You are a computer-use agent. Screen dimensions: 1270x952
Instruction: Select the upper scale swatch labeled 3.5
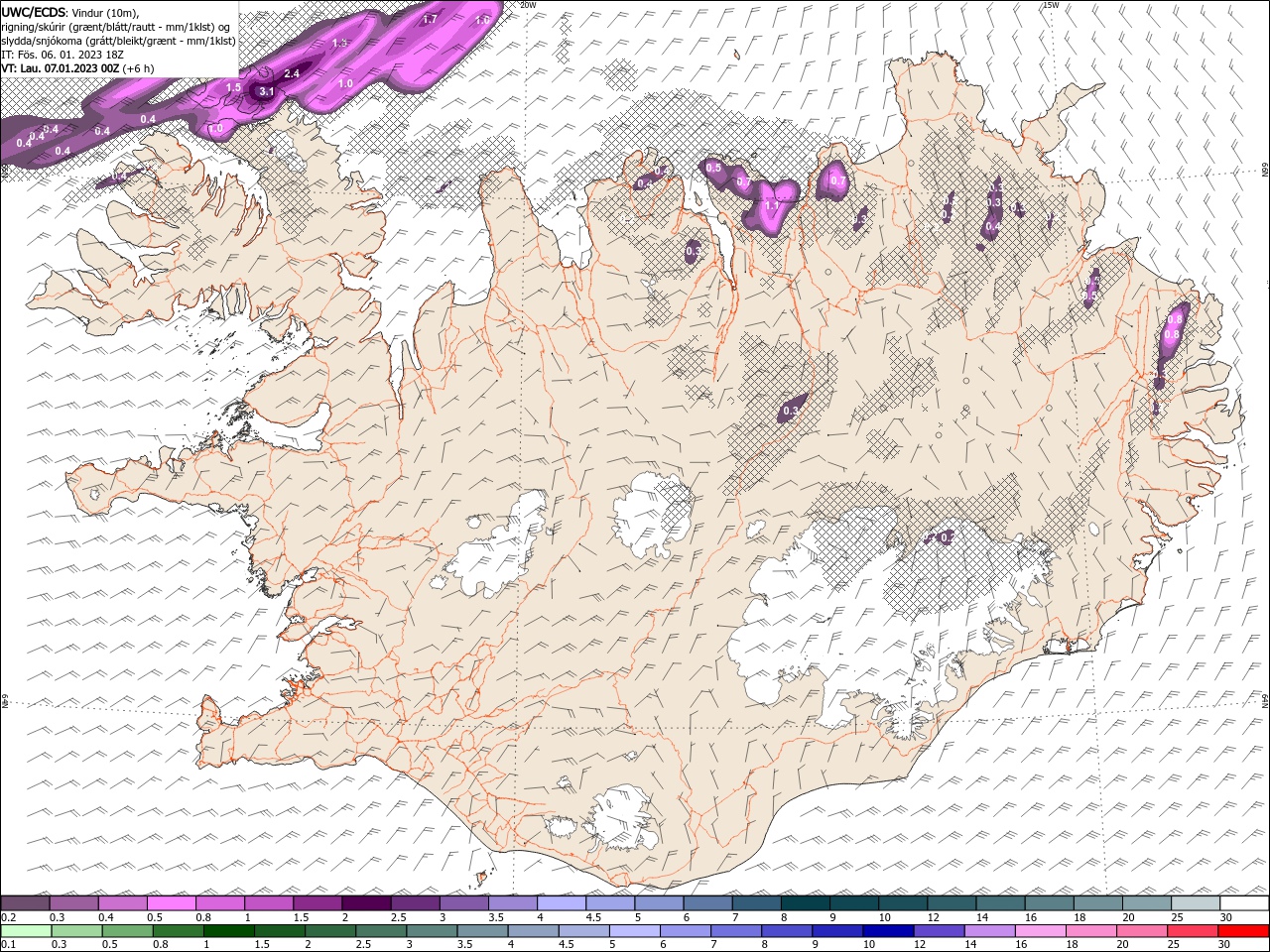[x=512, y=903]
